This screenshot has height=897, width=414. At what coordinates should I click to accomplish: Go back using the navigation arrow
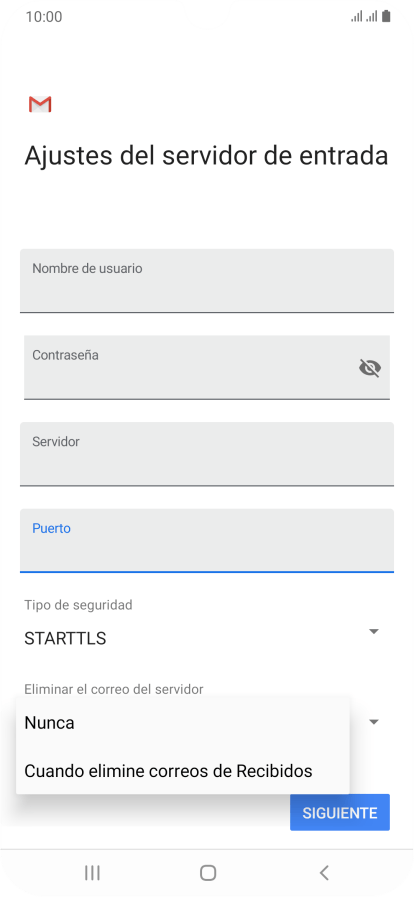pos(324,872)
